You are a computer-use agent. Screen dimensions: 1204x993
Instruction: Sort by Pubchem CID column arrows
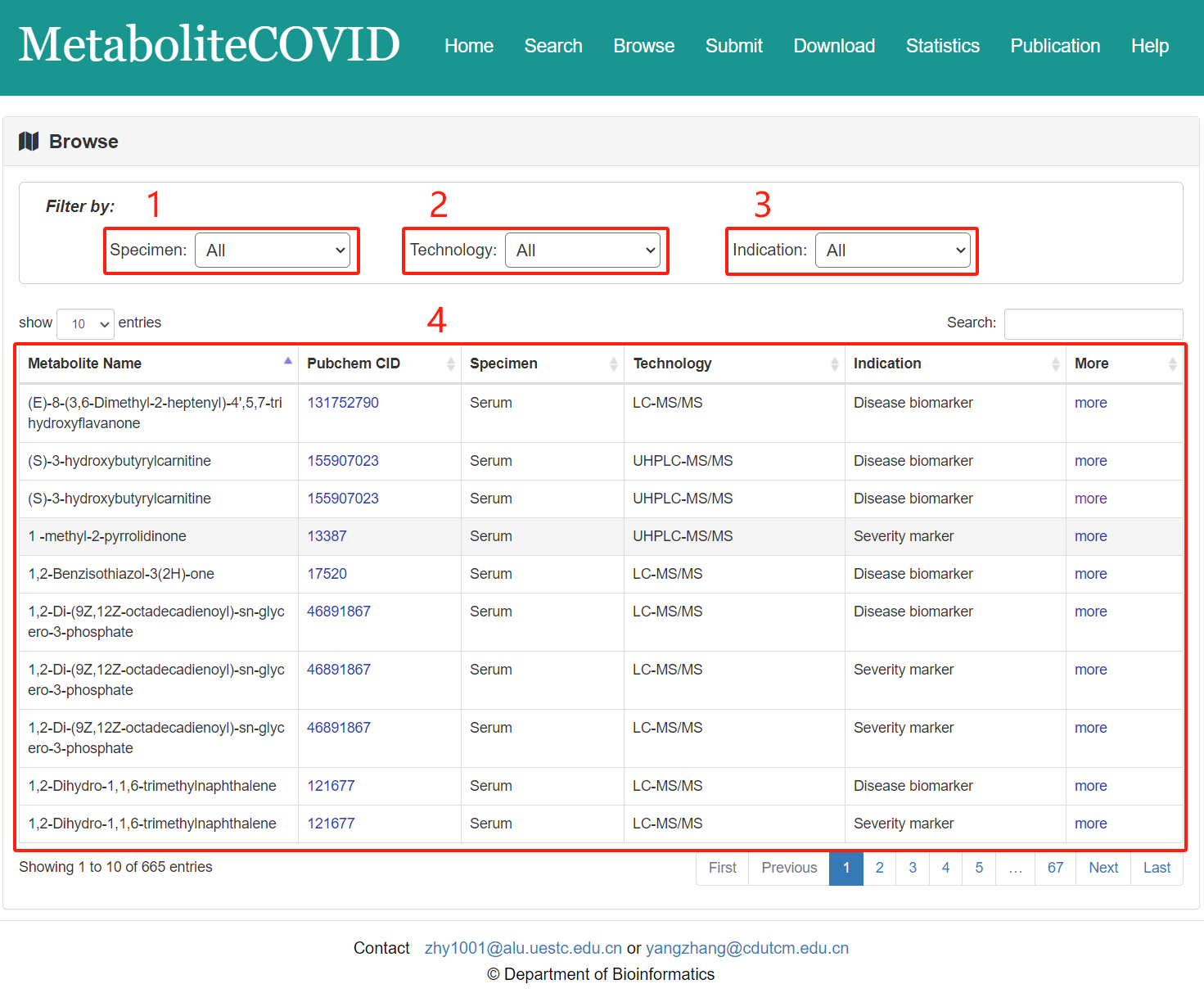tap(450, 363)
